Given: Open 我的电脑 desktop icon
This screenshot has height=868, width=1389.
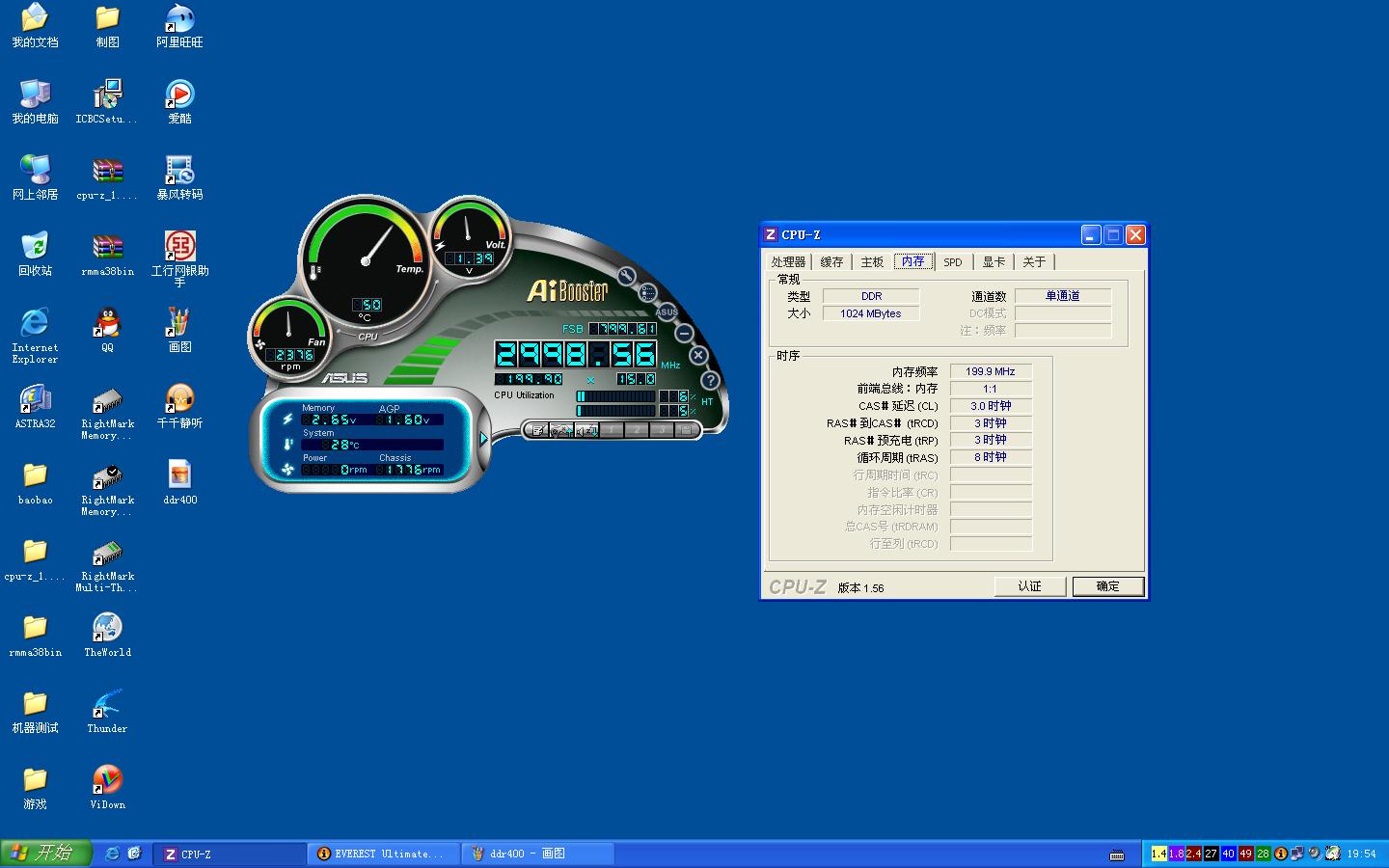Looking at the screenshot, I should [x=35, y=102].
